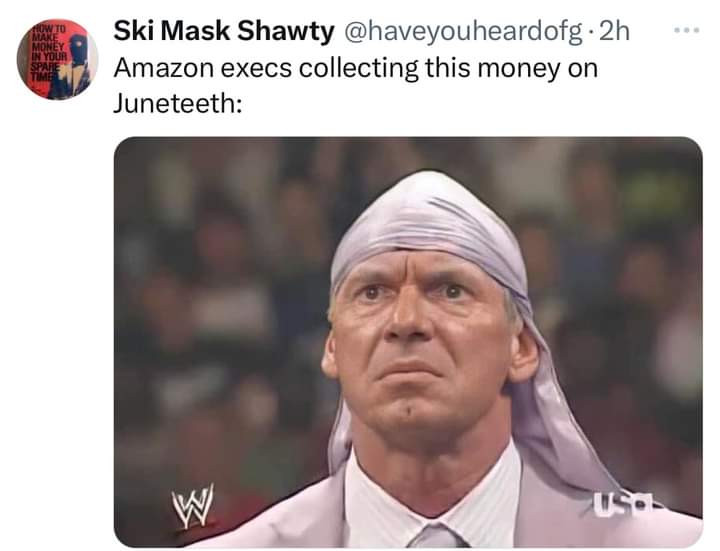The width and height of the screenshot is (720, 551).
Task: Click the tweet text about Amazon execs
Action: [356, 85]
